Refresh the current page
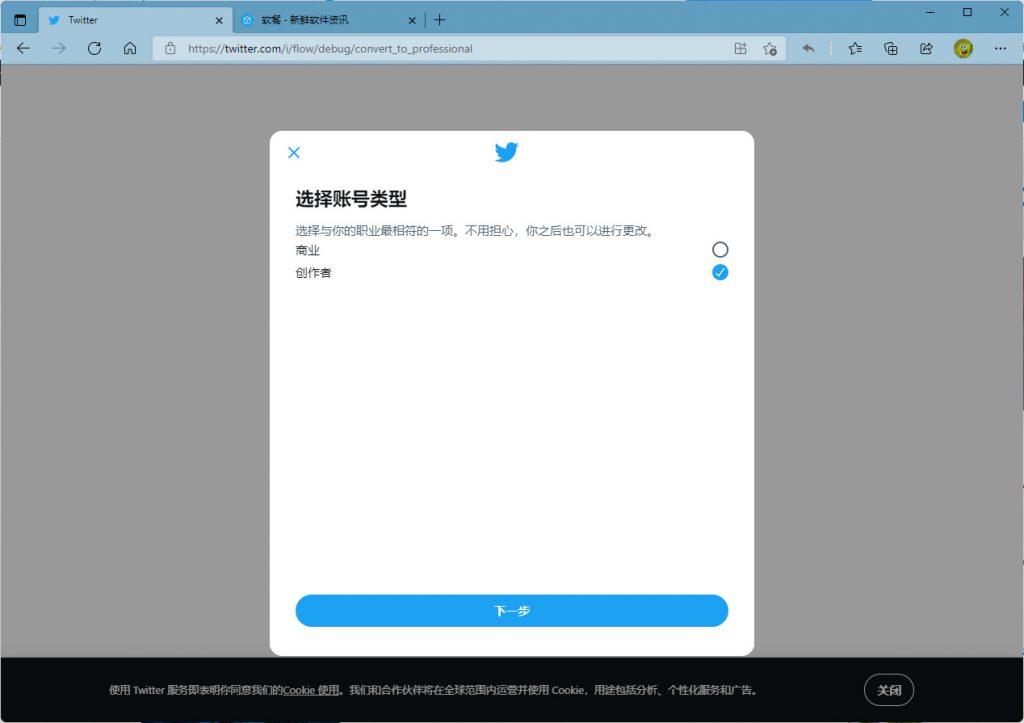The width and height of the screenshot is (1024, 723). 94,48
